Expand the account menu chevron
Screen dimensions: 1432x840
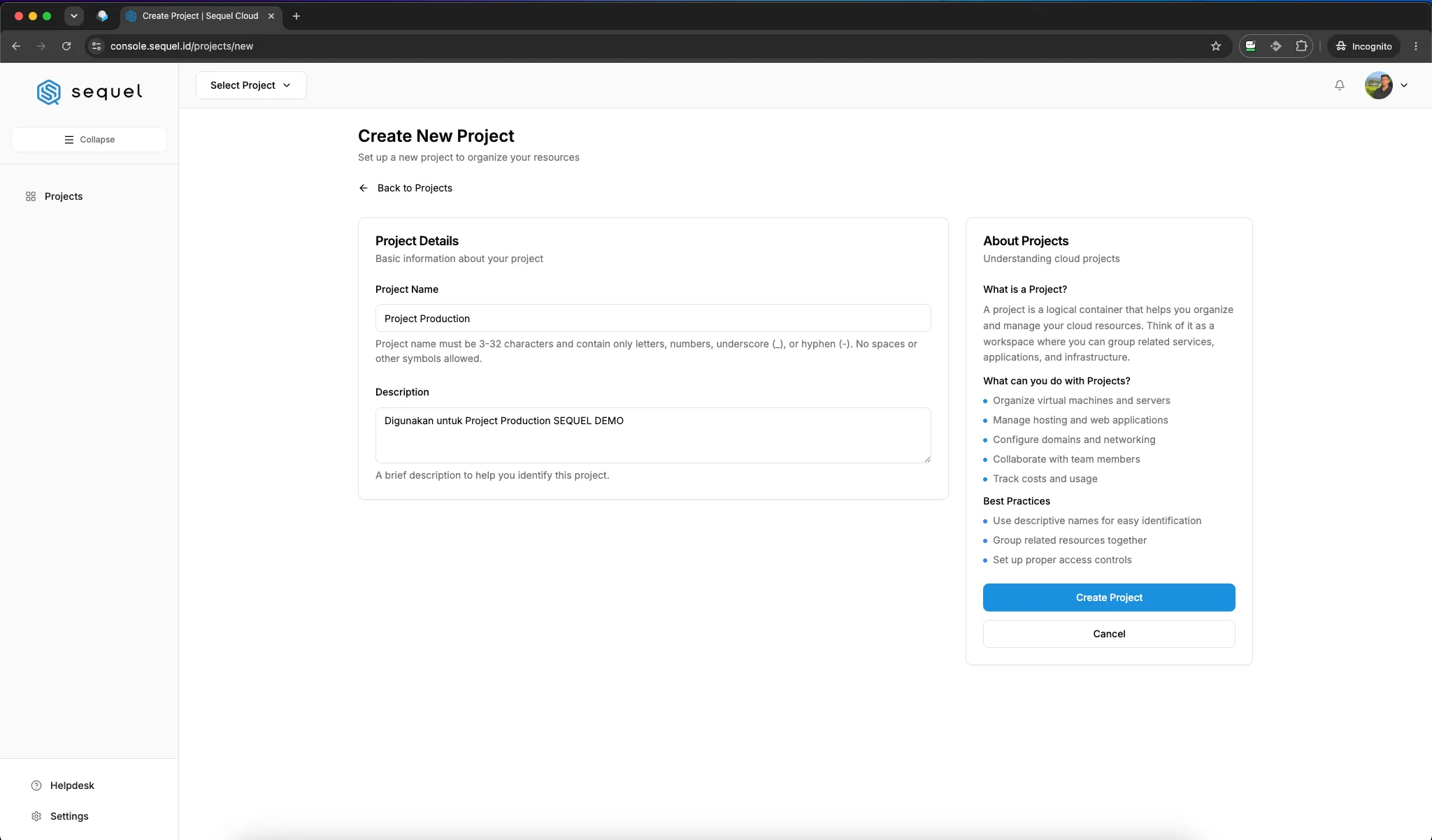coord(1403,85)
